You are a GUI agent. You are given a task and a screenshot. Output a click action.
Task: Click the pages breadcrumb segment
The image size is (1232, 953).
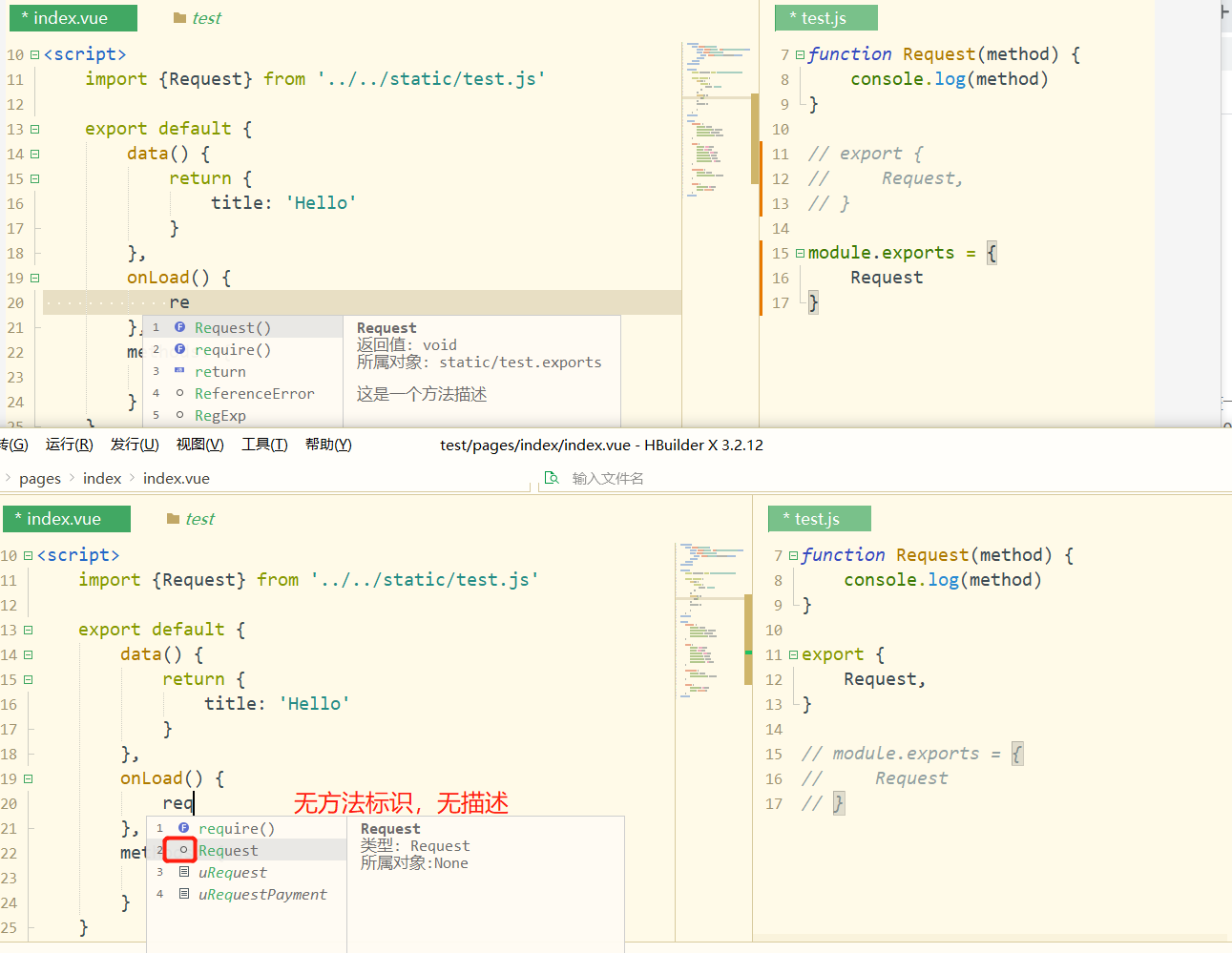pos(40,479)
